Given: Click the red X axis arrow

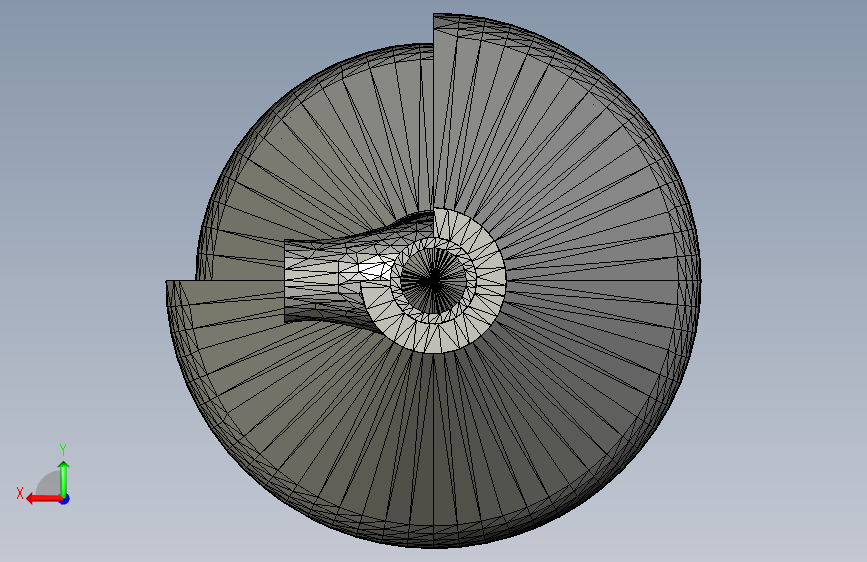Looking at the screenshot, I should click(44, 499).
